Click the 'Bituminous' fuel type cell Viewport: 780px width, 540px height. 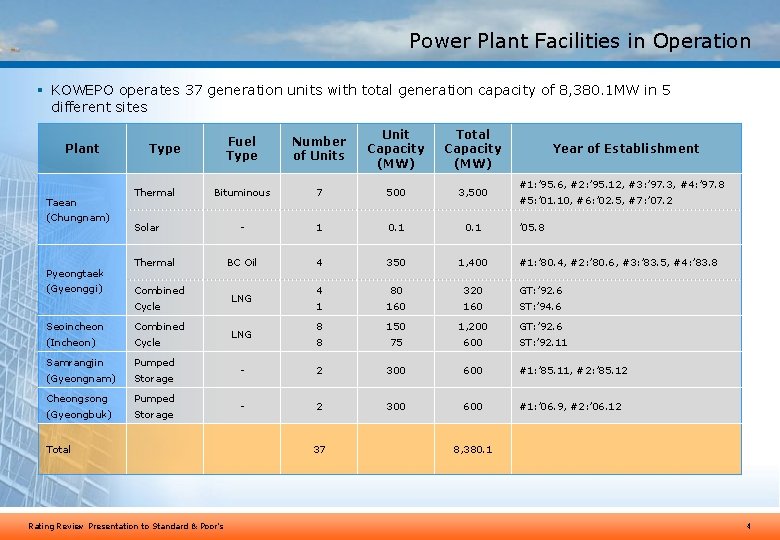coord(242,192)
